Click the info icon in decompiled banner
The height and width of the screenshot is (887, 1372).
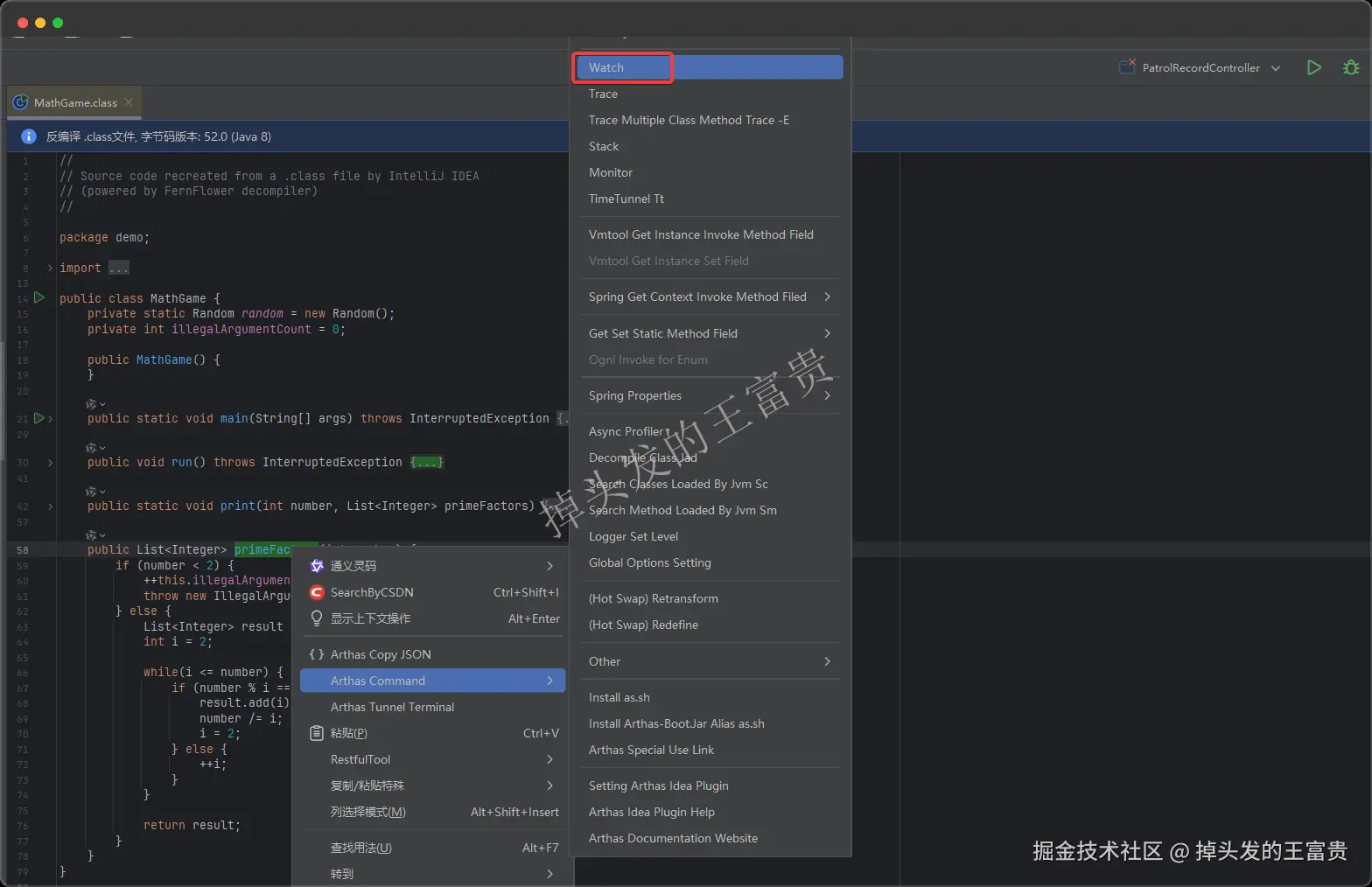(28, 136)
